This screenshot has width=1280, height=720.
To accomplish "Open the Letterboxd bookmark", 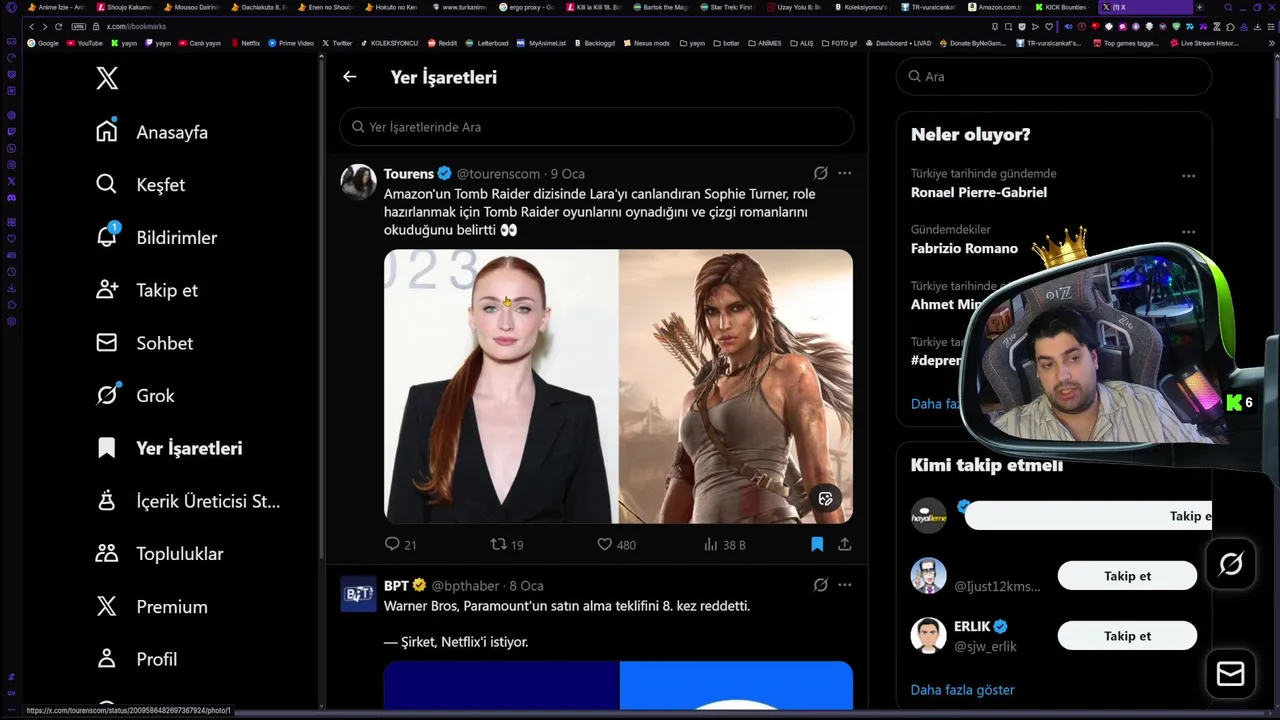I will point(487,43).
